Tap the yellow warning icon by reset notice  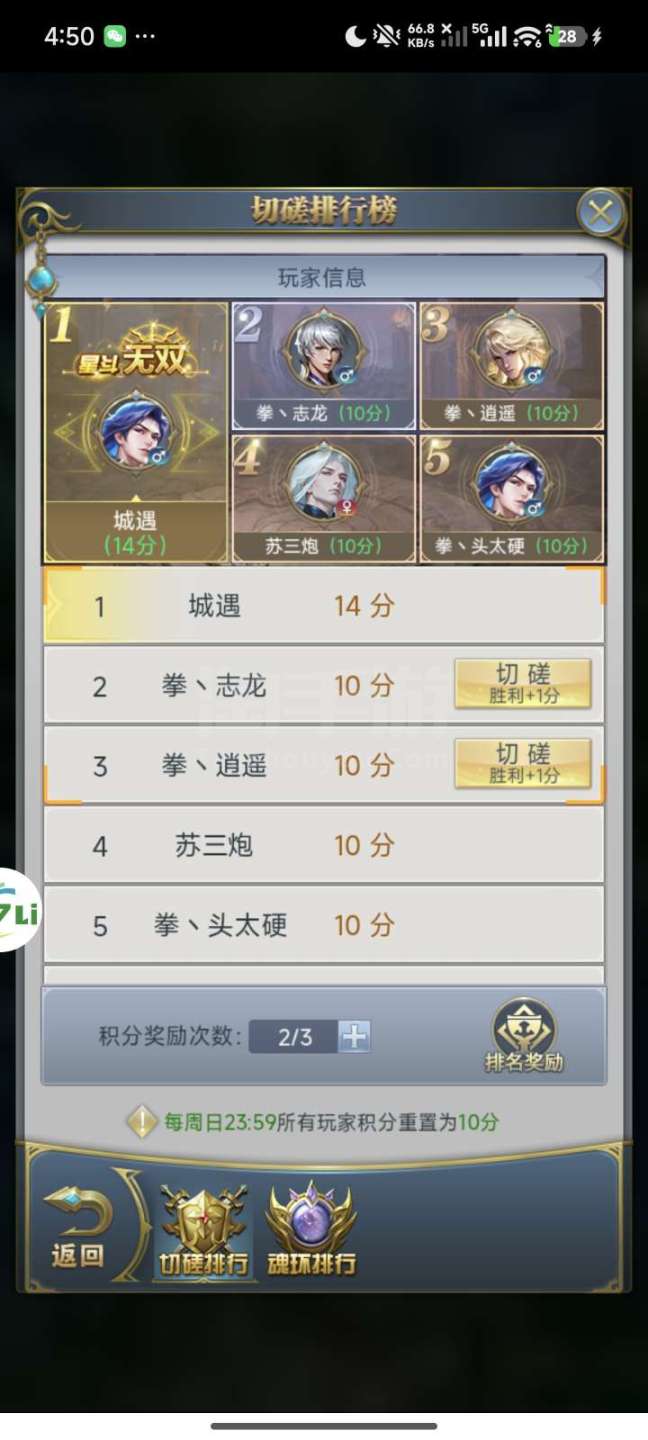click(x=142, y=1122)
